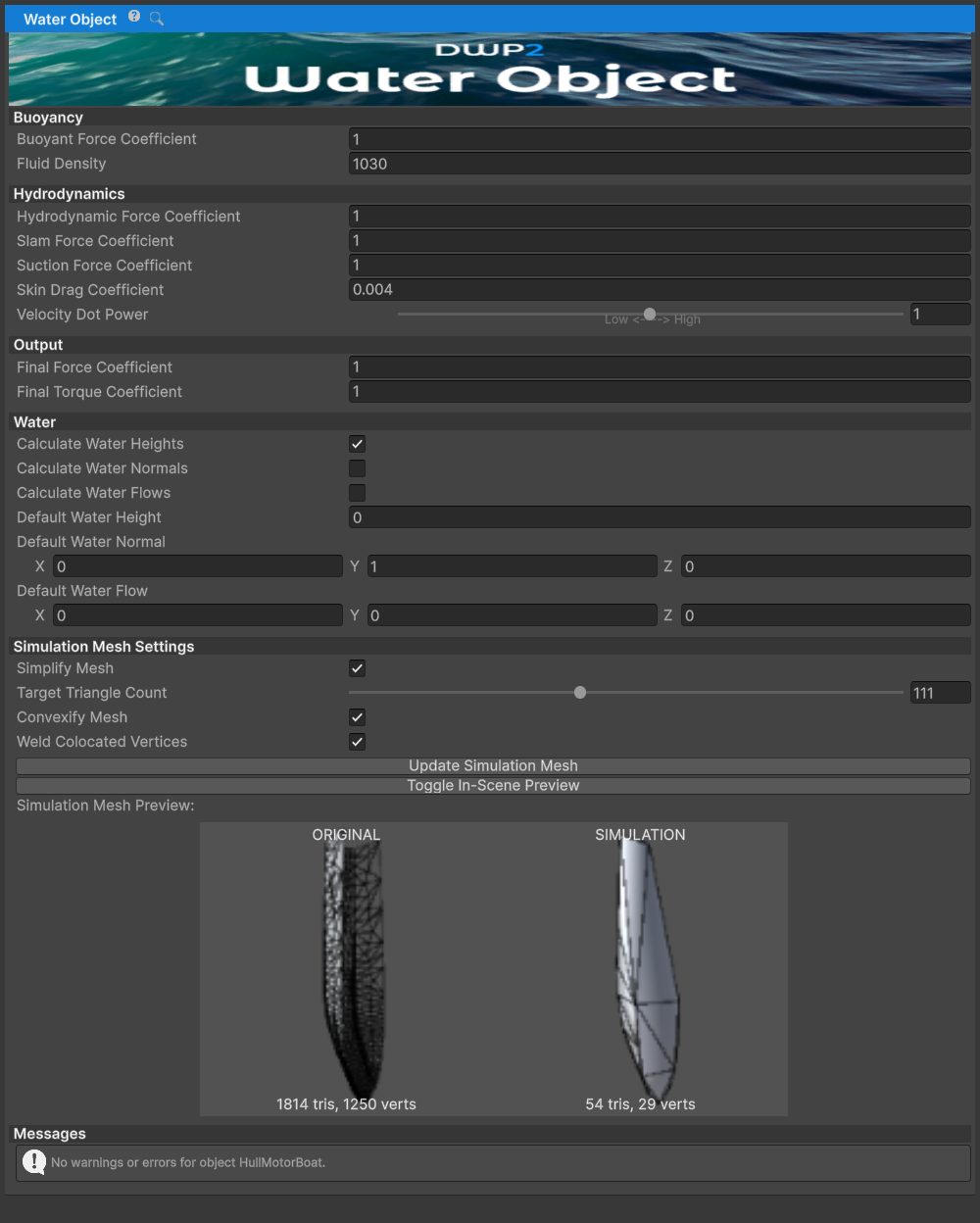Image resolution: width=980 pixels, height=1223 pixels.
Task: Click Default Water Normal Z field
Action: pos(826,566)
